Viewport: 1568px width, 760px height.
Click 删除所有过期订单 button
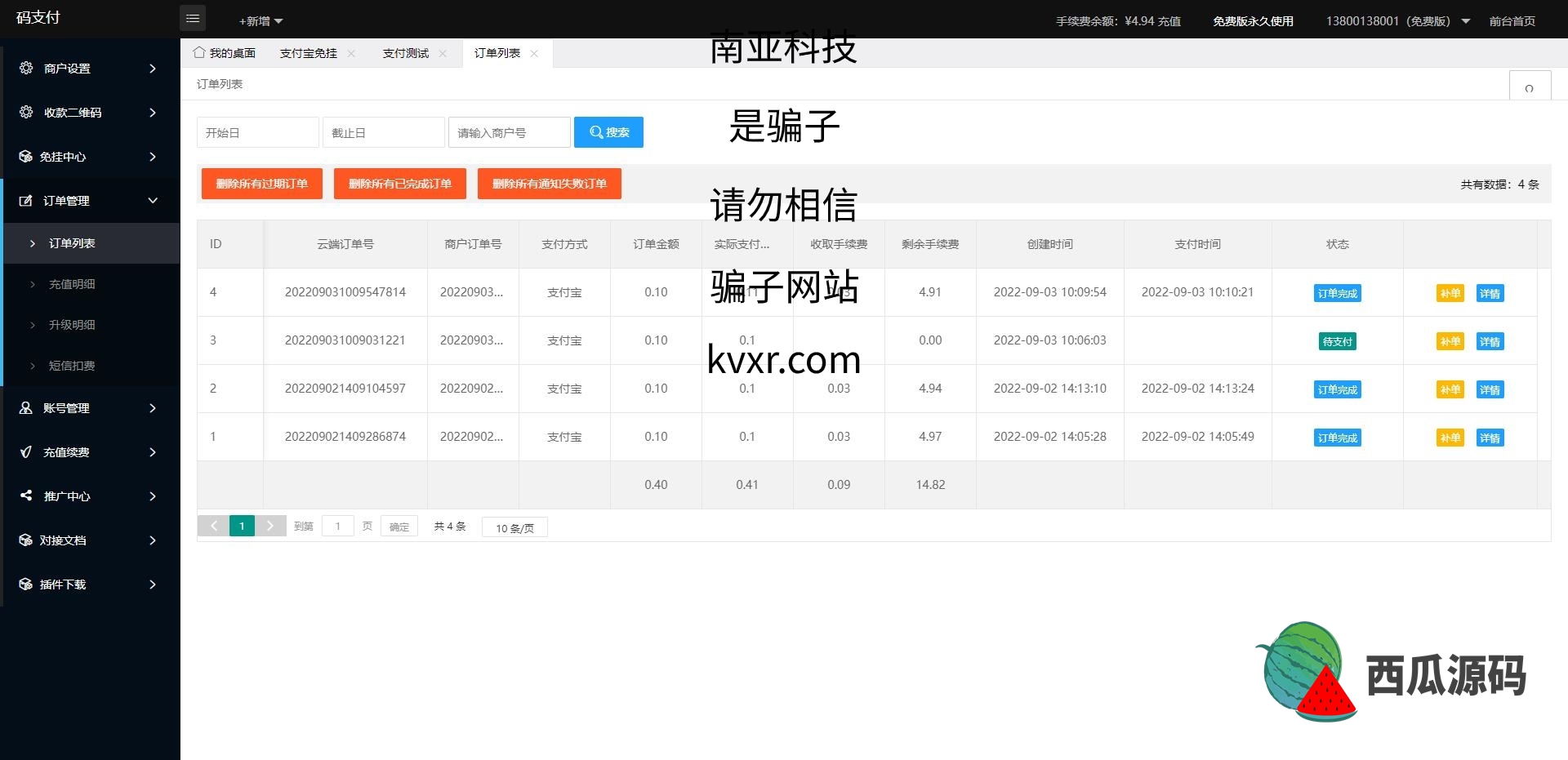click(x=262, y=184)
